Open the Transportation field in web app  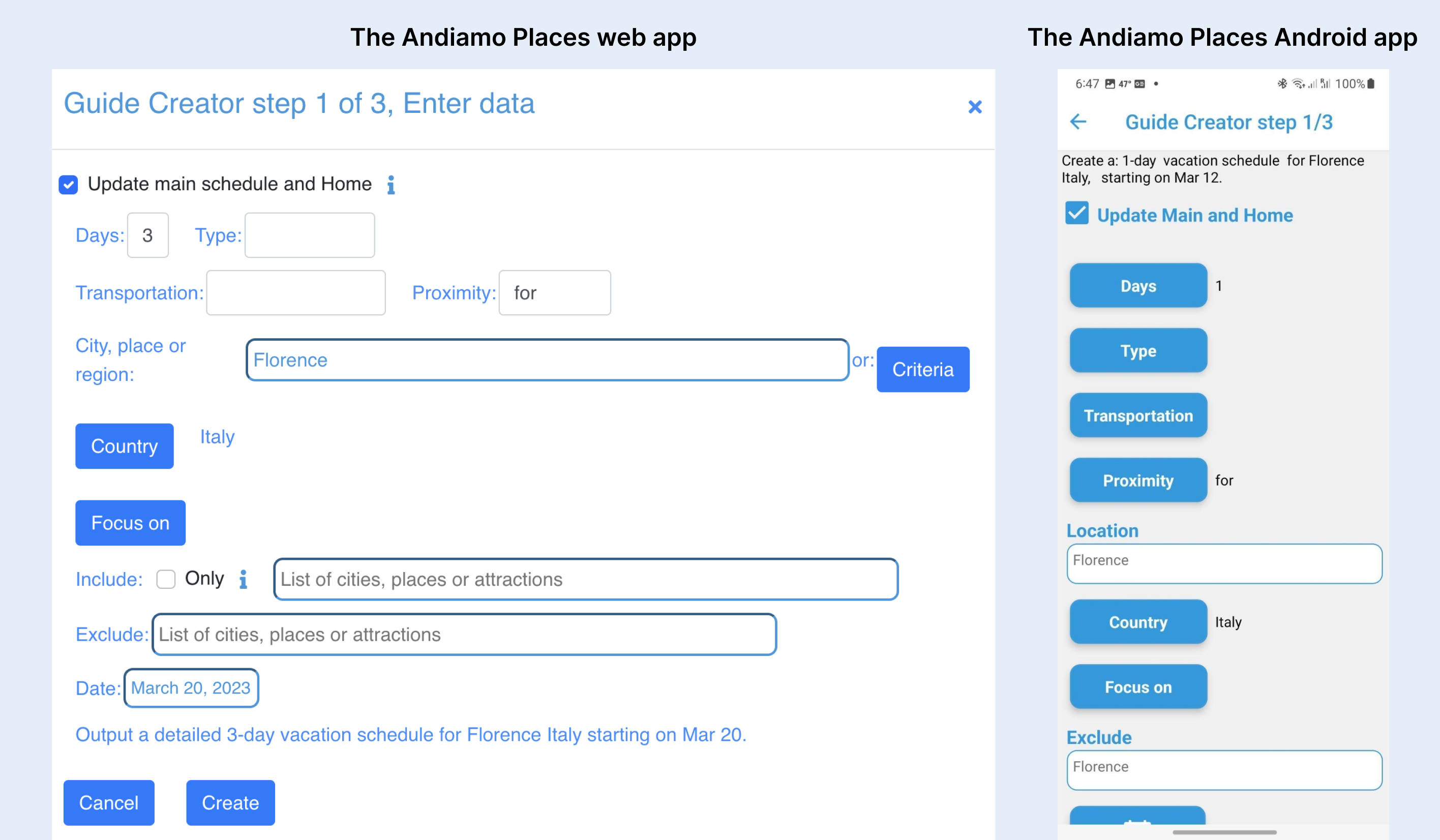pyautogui.click(x=295, y=292)
